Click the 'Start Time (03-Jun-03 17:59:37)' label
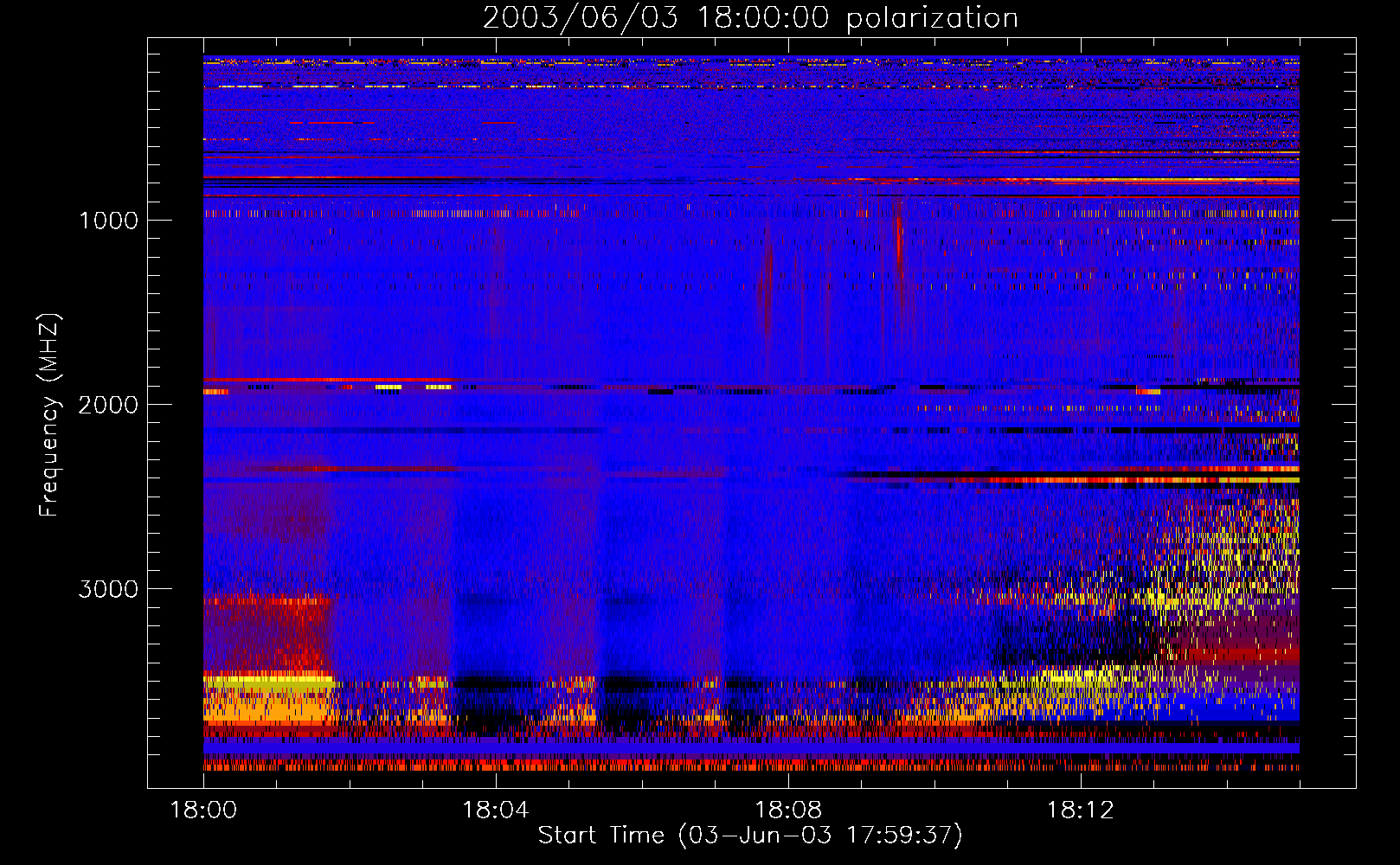Screen dimensions: 1400x865 (x=750, y=835)
